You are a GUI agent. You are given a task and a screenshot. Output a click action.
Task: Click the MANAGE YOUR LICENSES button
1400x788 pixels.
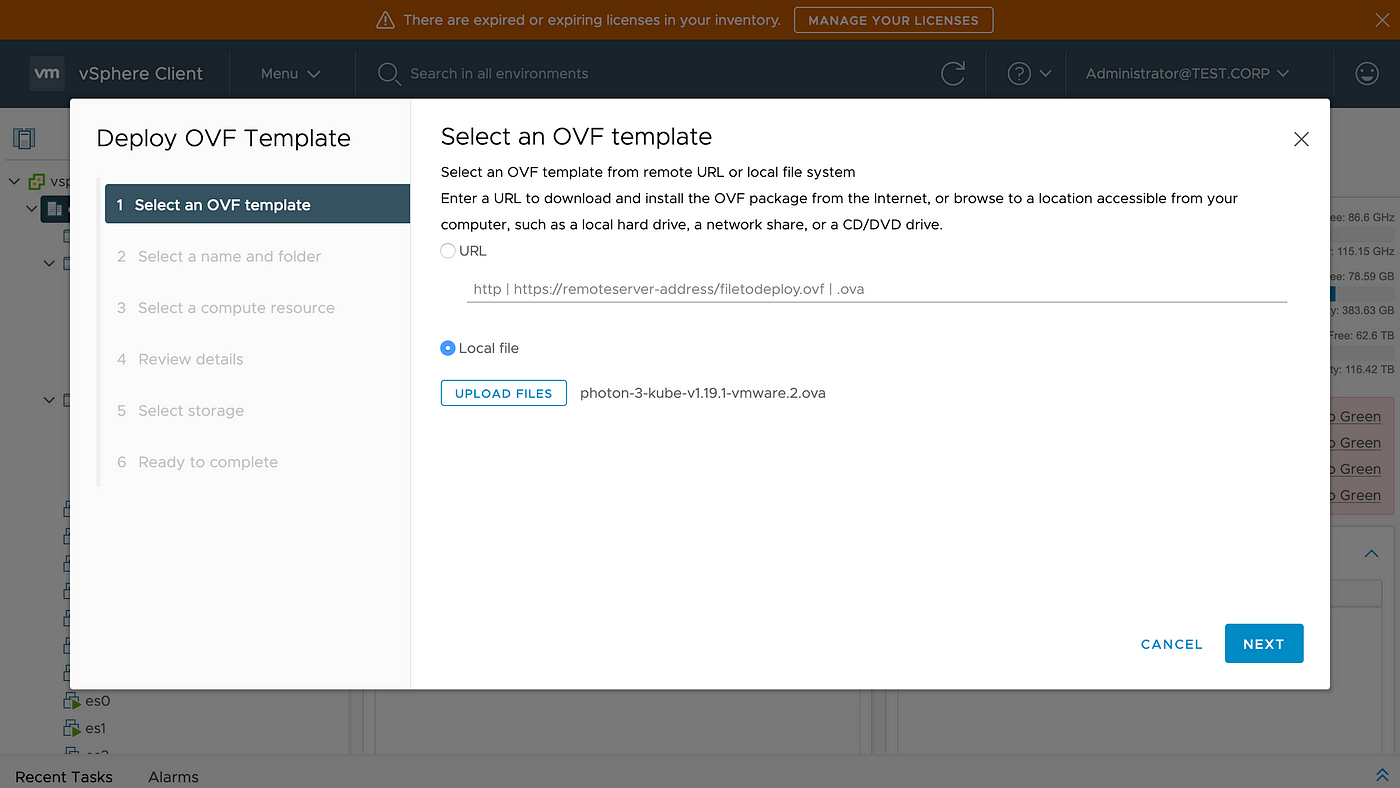(893, 20)
